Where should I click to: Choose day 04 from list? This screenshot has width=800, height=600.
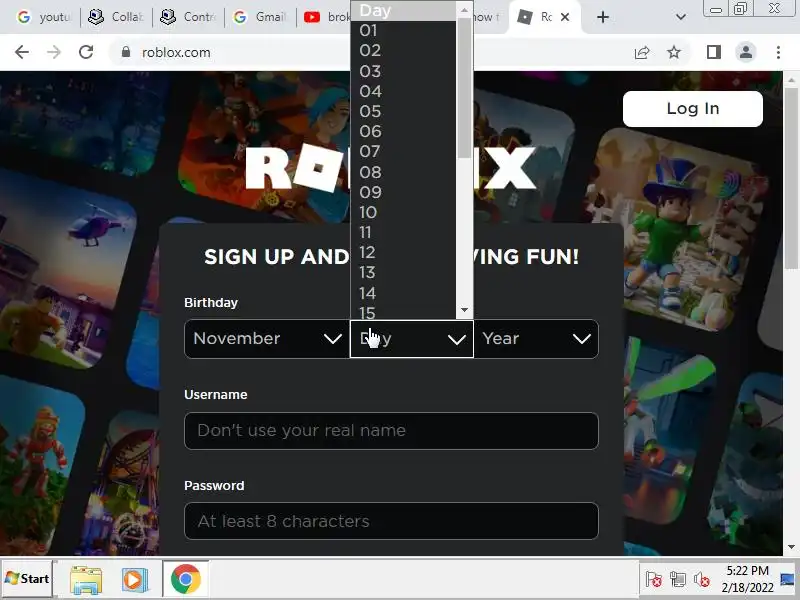pos(403,91)
